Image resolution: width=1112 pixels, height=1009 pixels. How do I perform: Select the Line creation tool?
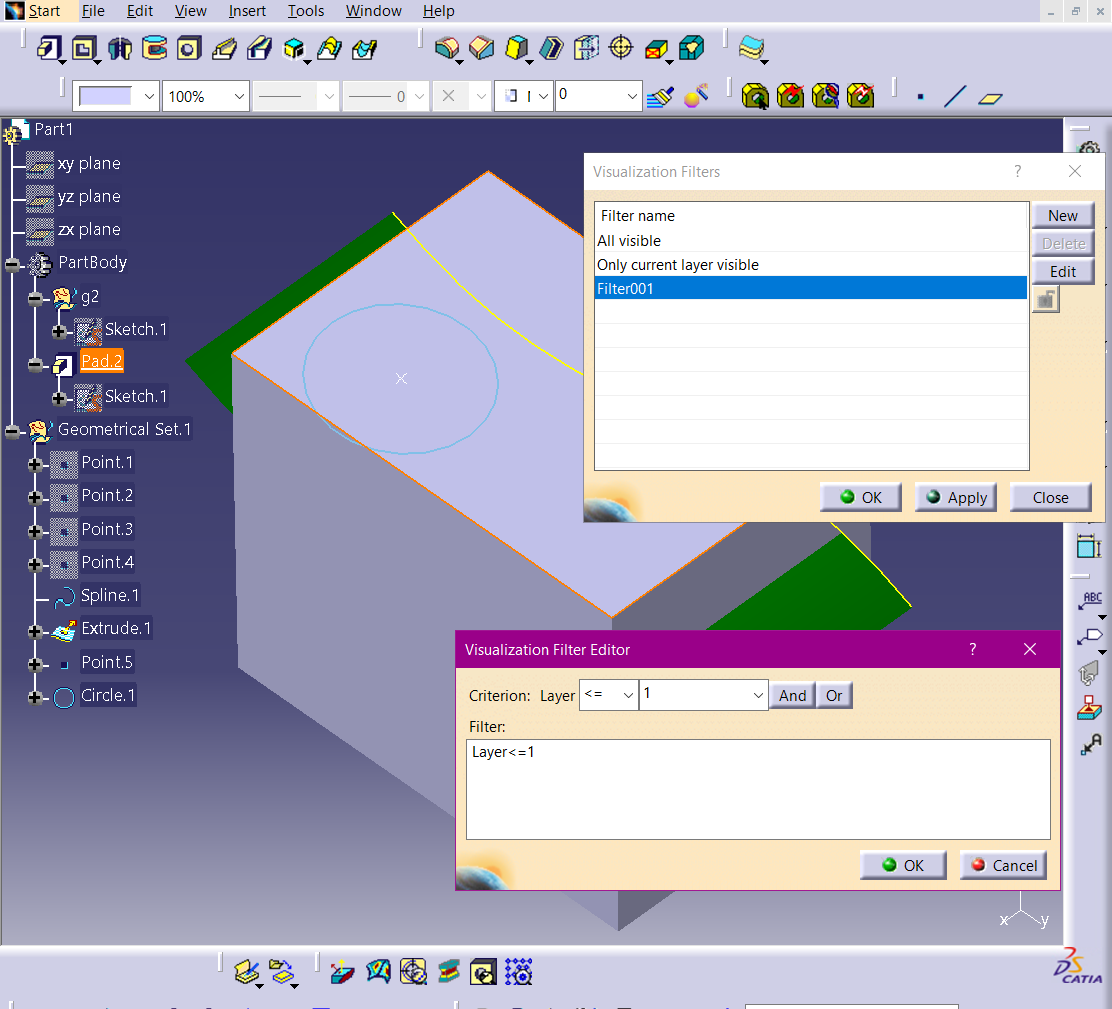tap(955, 97)
